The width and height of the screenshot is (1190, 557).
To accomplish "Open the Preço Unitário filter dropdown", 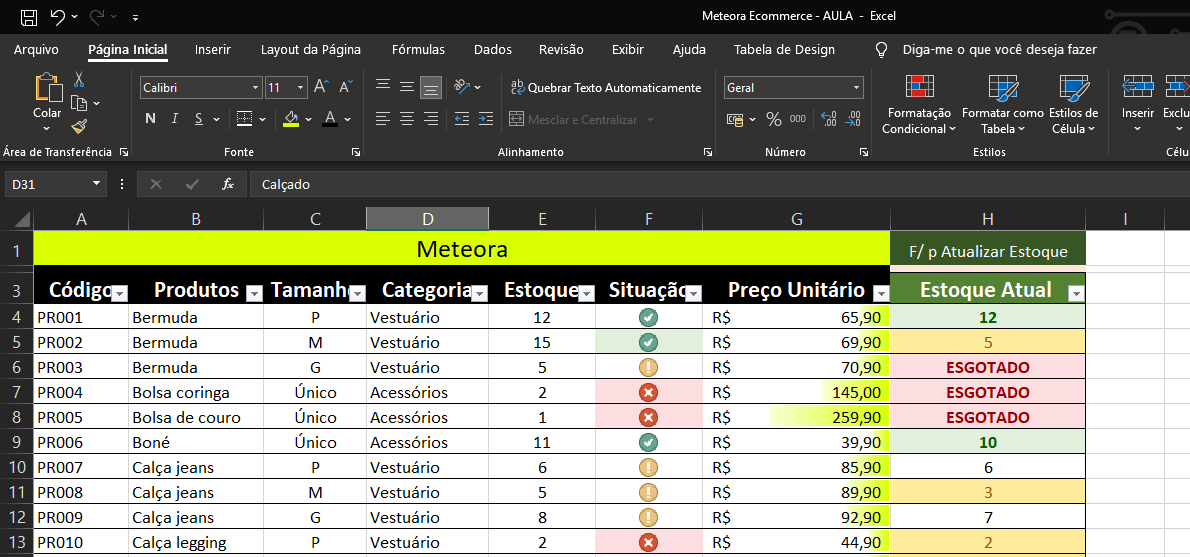I will pyautogui.click(x=881, y=294).
